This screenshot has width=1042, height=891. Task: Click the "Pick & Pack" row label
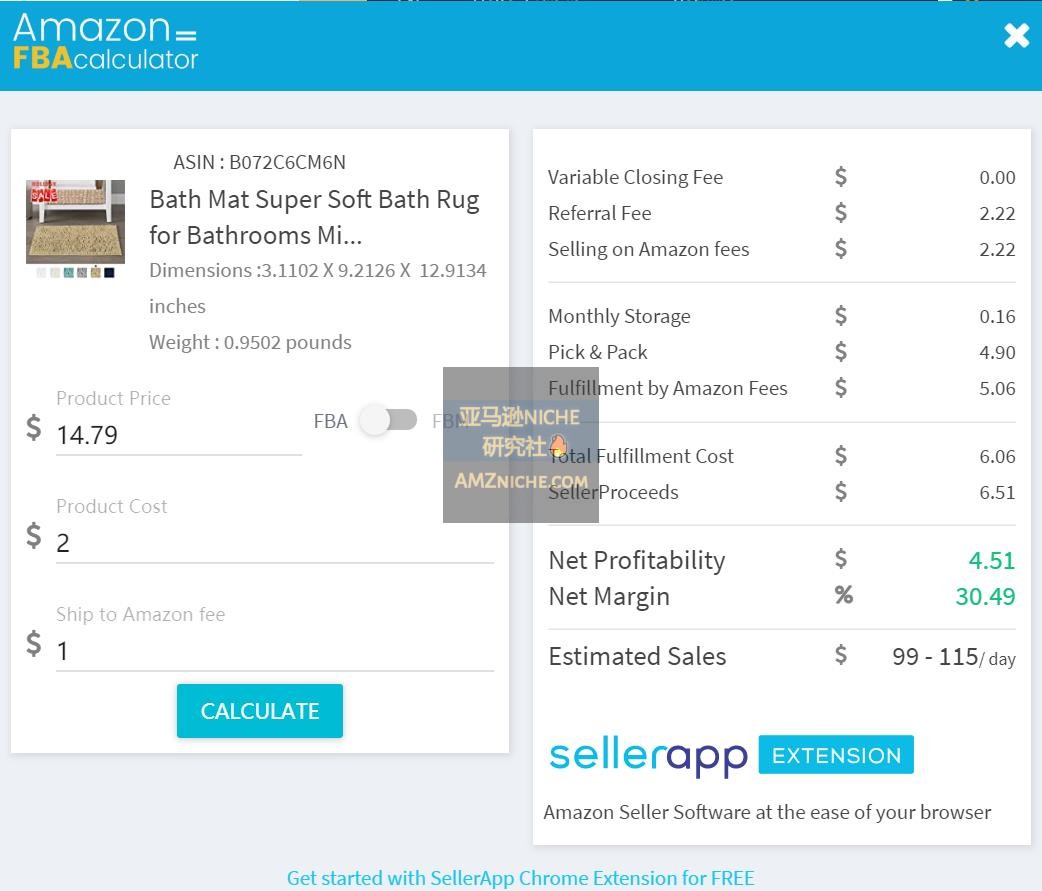click(597, 352)
